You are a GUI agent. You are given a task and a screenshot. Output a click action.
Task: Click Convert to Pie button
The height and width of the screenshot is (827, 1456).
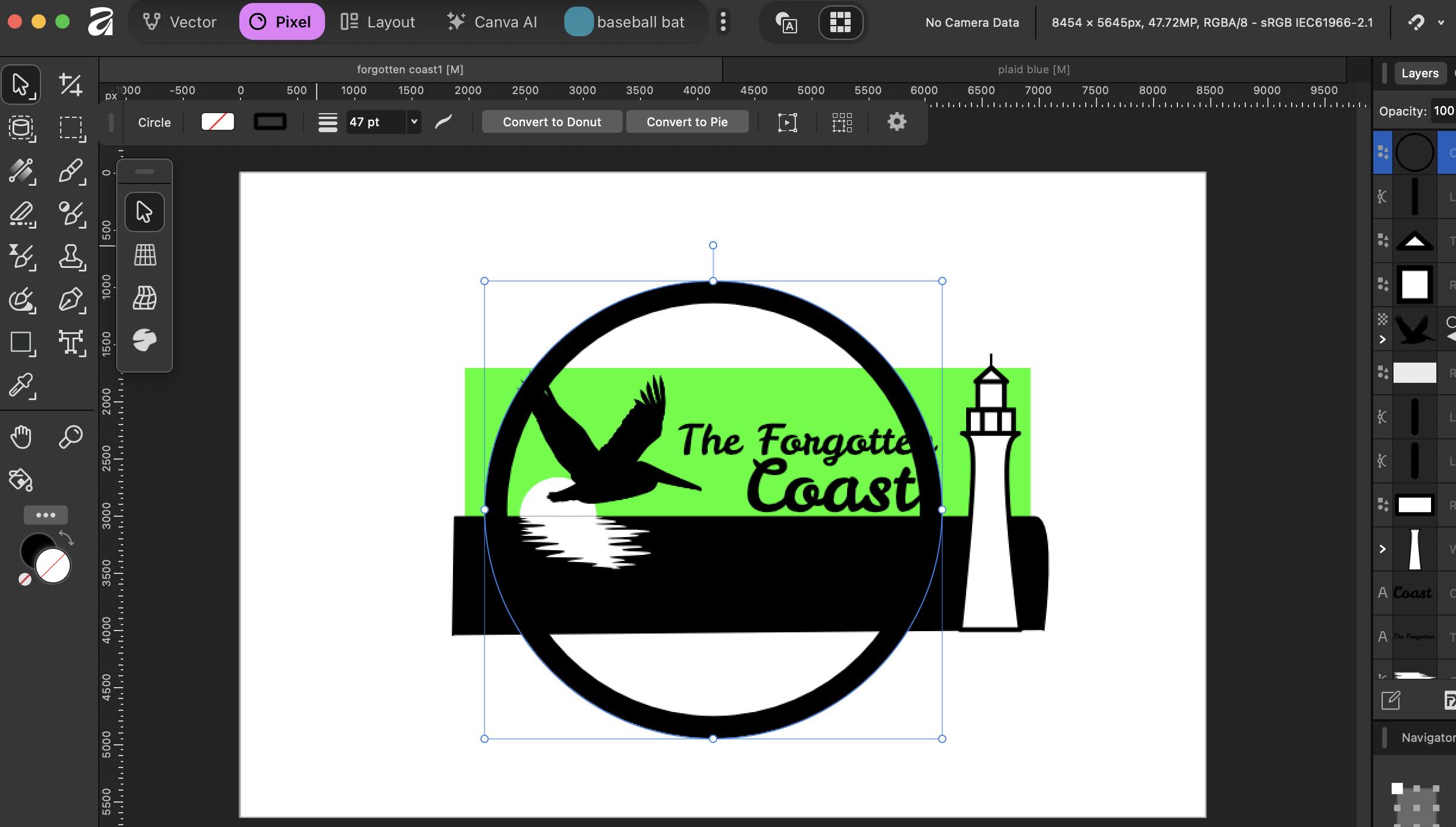coord(687,122)
